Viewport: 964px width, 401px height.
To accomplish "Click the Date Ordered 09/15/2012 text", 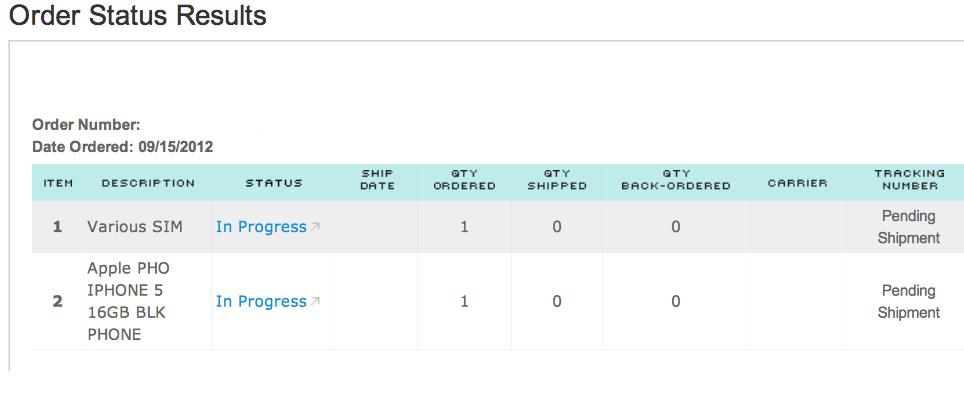I will [122, 147].
